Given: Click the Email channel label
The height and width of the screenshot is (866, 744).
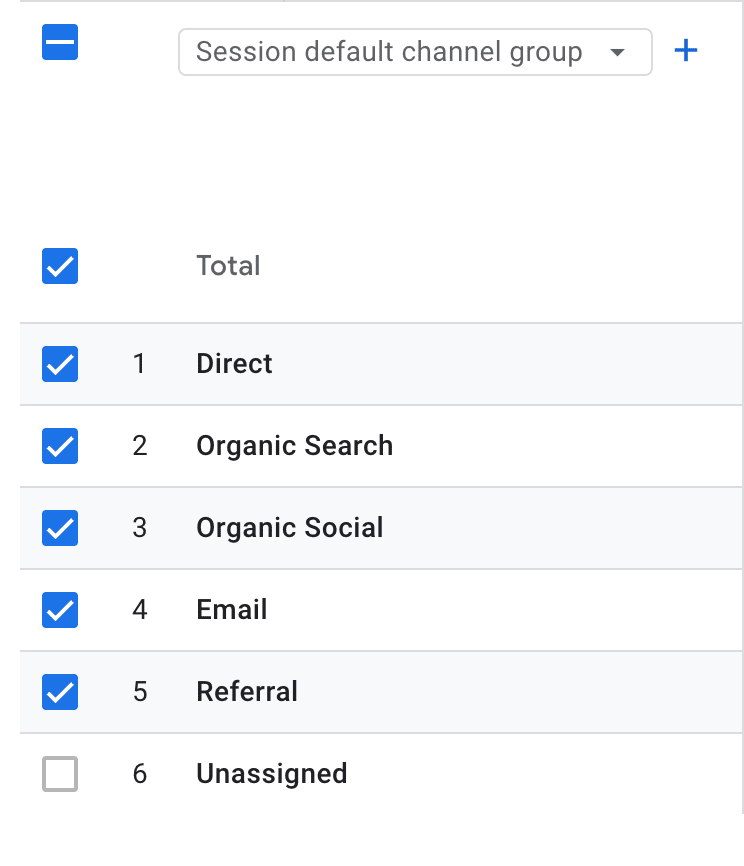Looking at the screenshot, I should pyautogui.click(x=231, y=610).
